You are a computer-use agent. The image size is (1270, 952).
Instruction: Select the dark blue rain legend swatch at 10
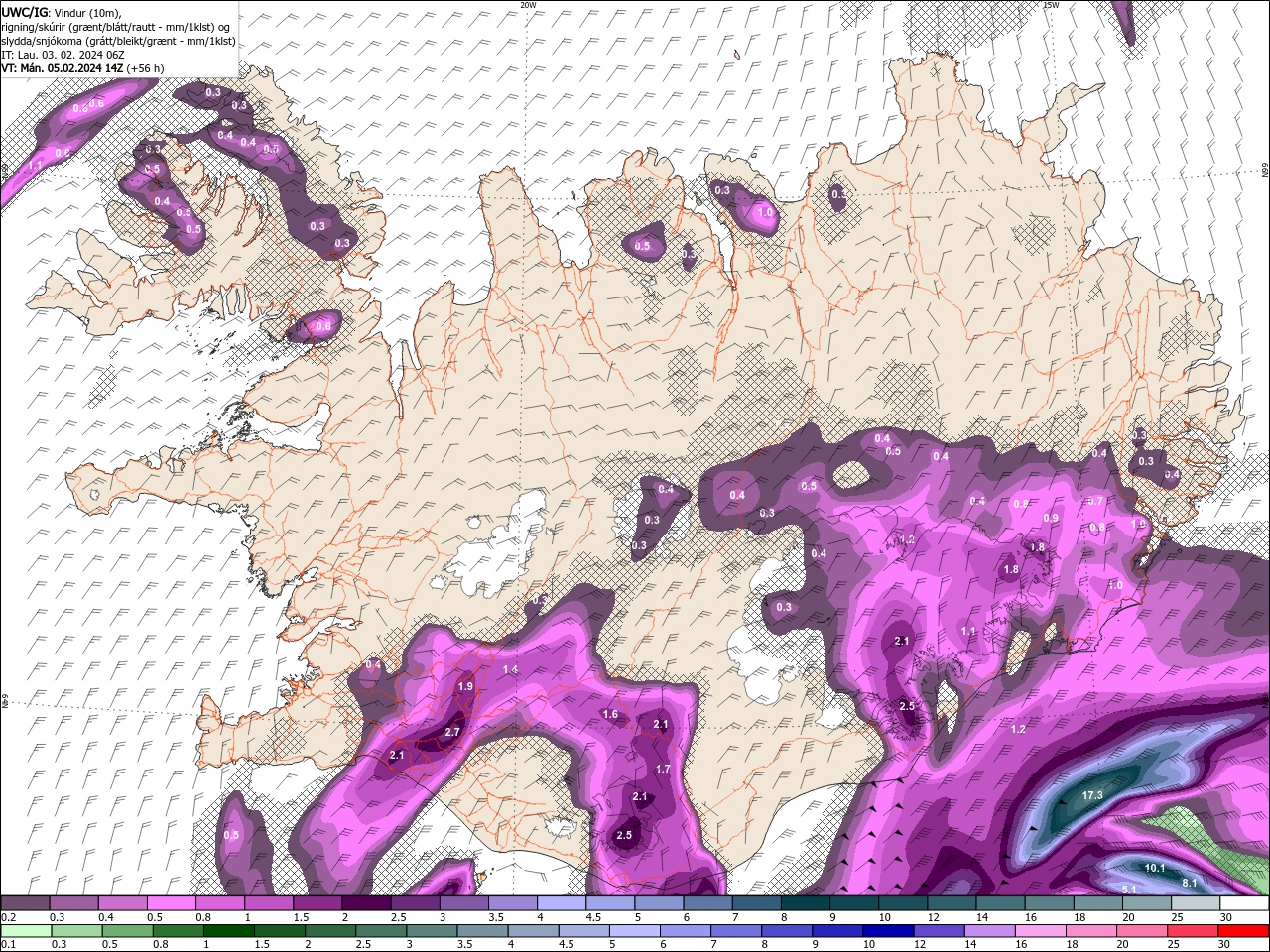(887, 931)
